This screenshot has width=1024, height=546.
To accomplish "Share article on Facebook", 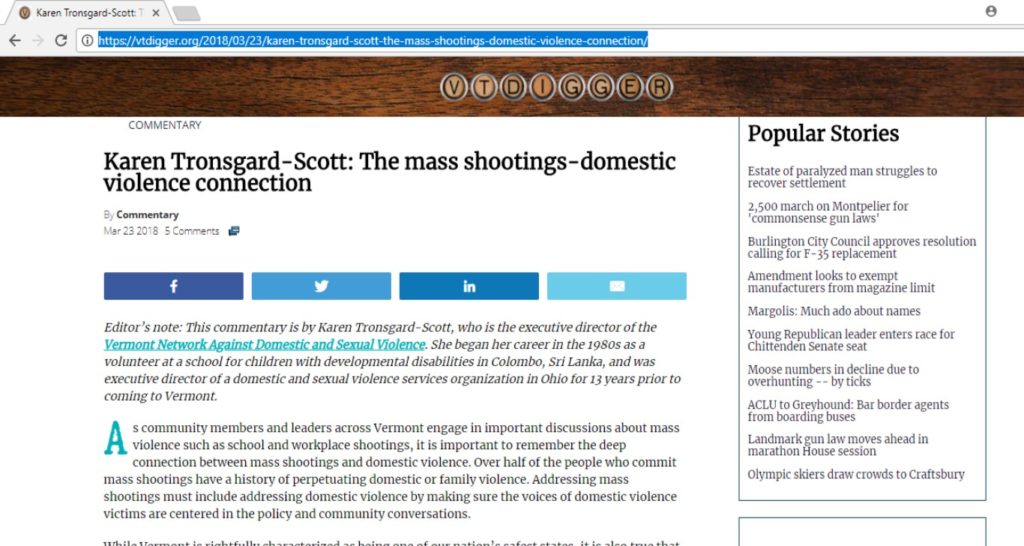I will pos(173,286).
